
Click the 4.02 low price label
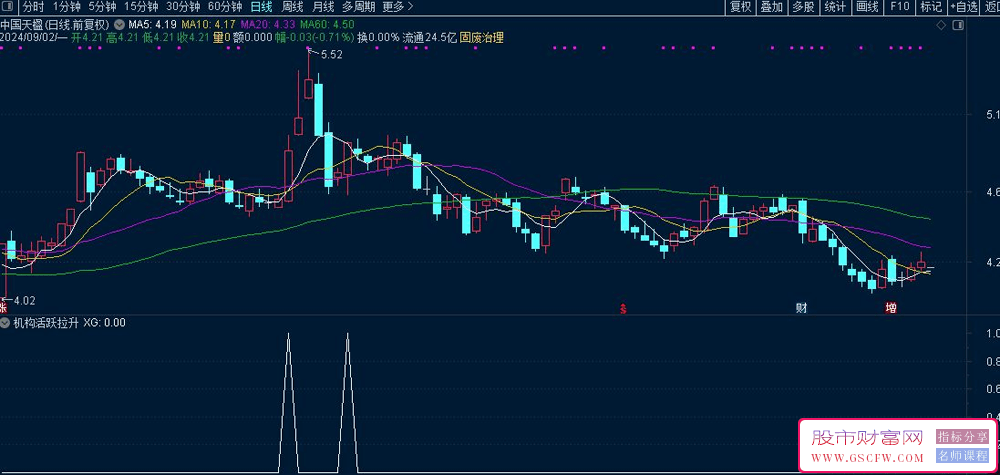(x=24, y=300)
